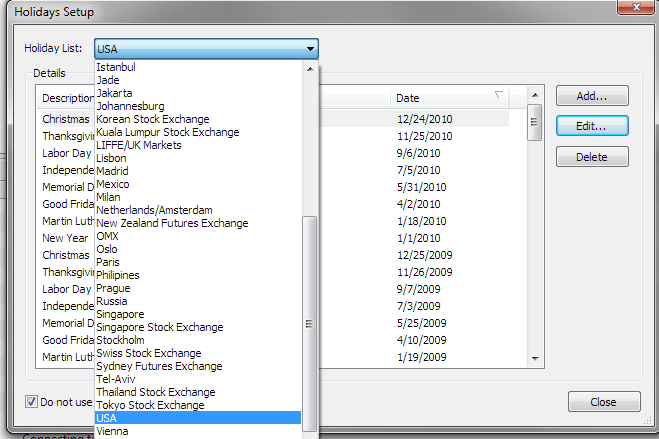Viewport: 659px width, 439px height.
Task: Select date 7/5/2010 cell
Action: tap(419, 170)
